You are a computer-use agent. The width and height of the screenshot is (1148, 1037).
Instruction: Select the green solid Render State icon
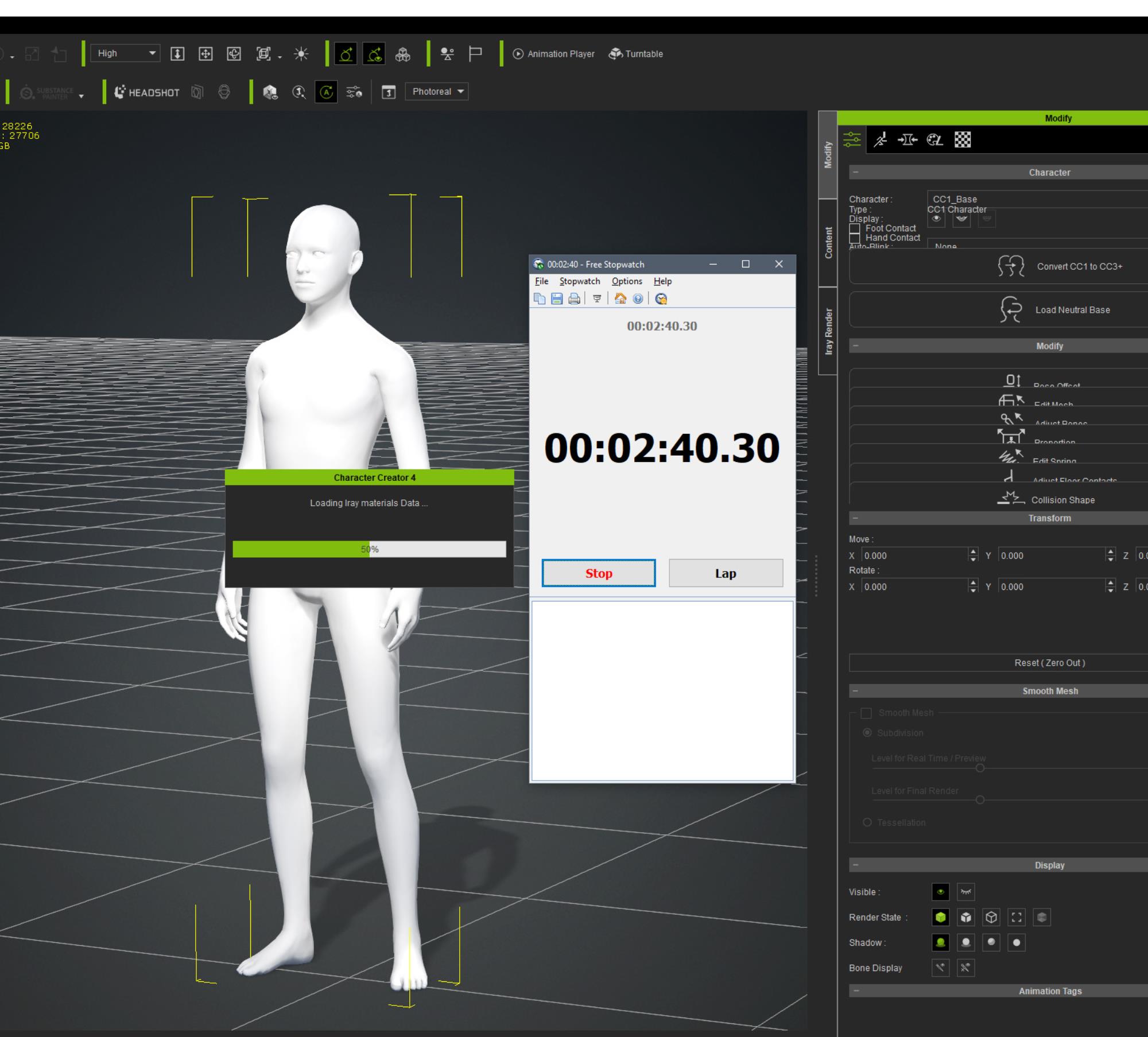pyautogui.click(x=940, y=917)
